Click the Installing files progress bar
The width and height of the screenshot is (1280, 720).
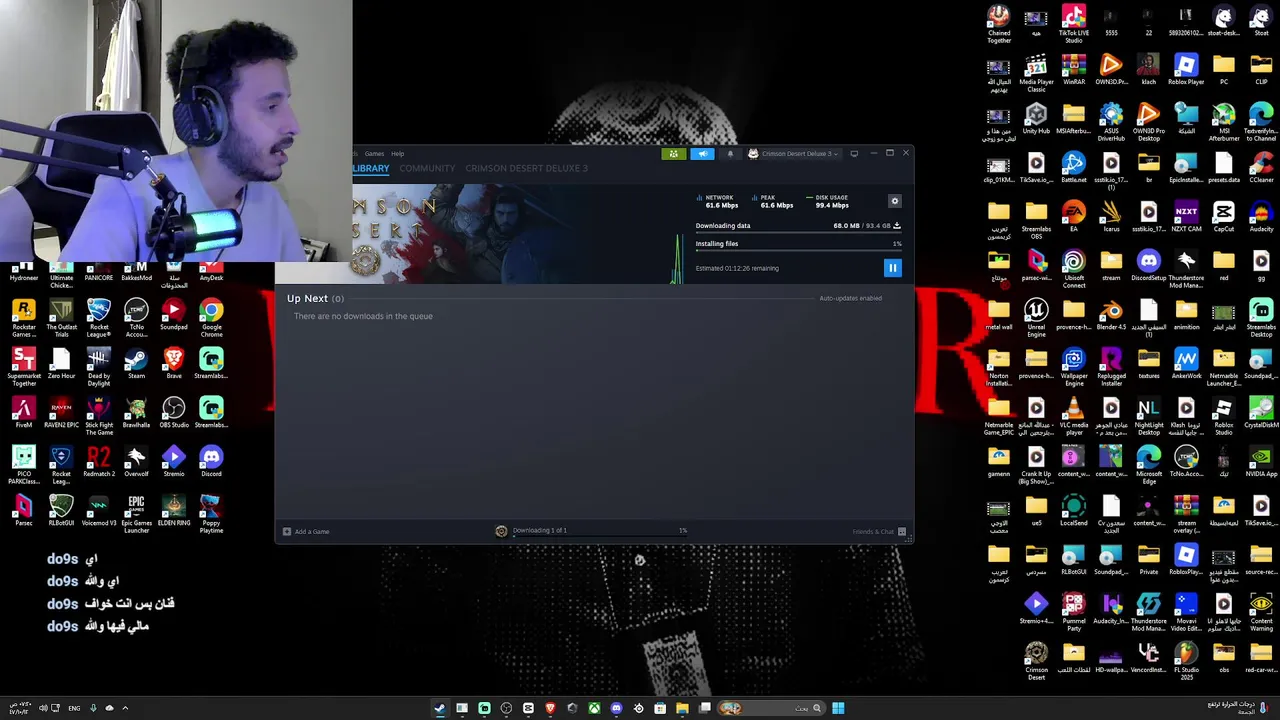click(798, 251)
